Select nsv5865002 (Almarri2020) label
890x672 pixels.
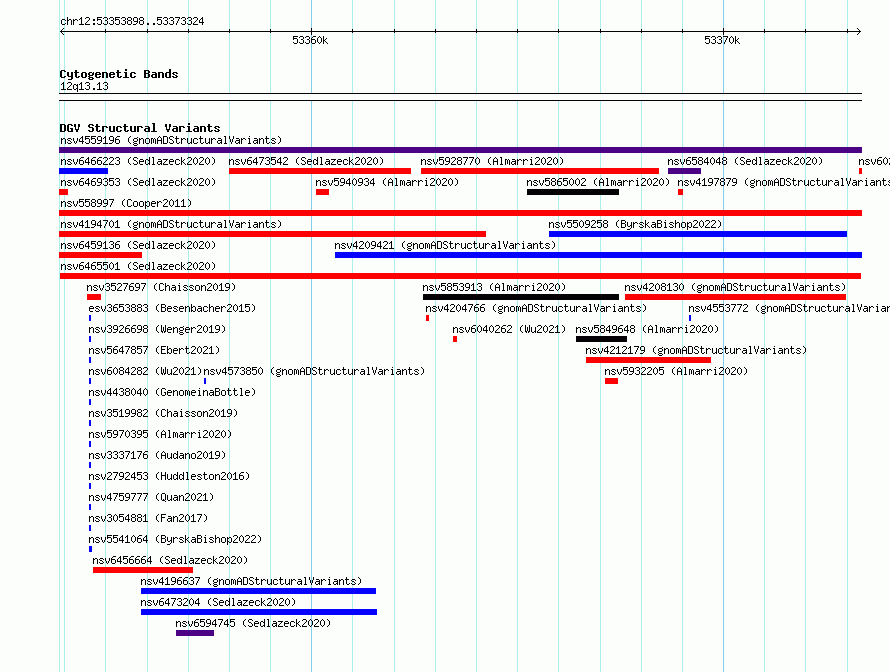click(598, 182)
